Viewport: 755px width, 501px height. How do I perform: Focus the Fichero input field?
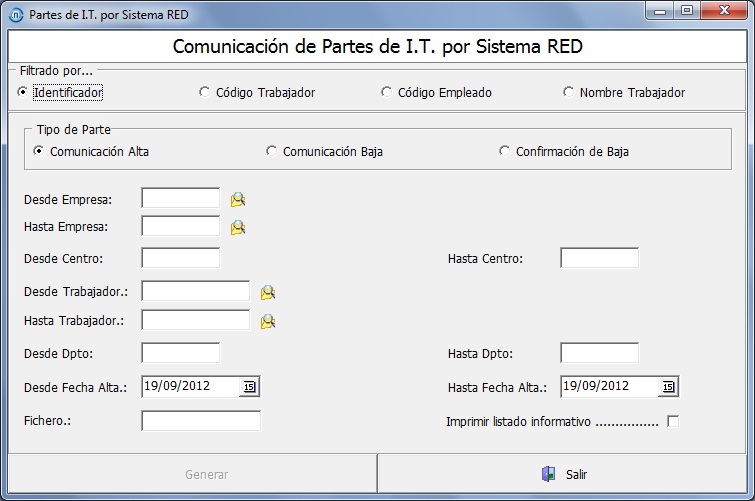coord(201,421)
